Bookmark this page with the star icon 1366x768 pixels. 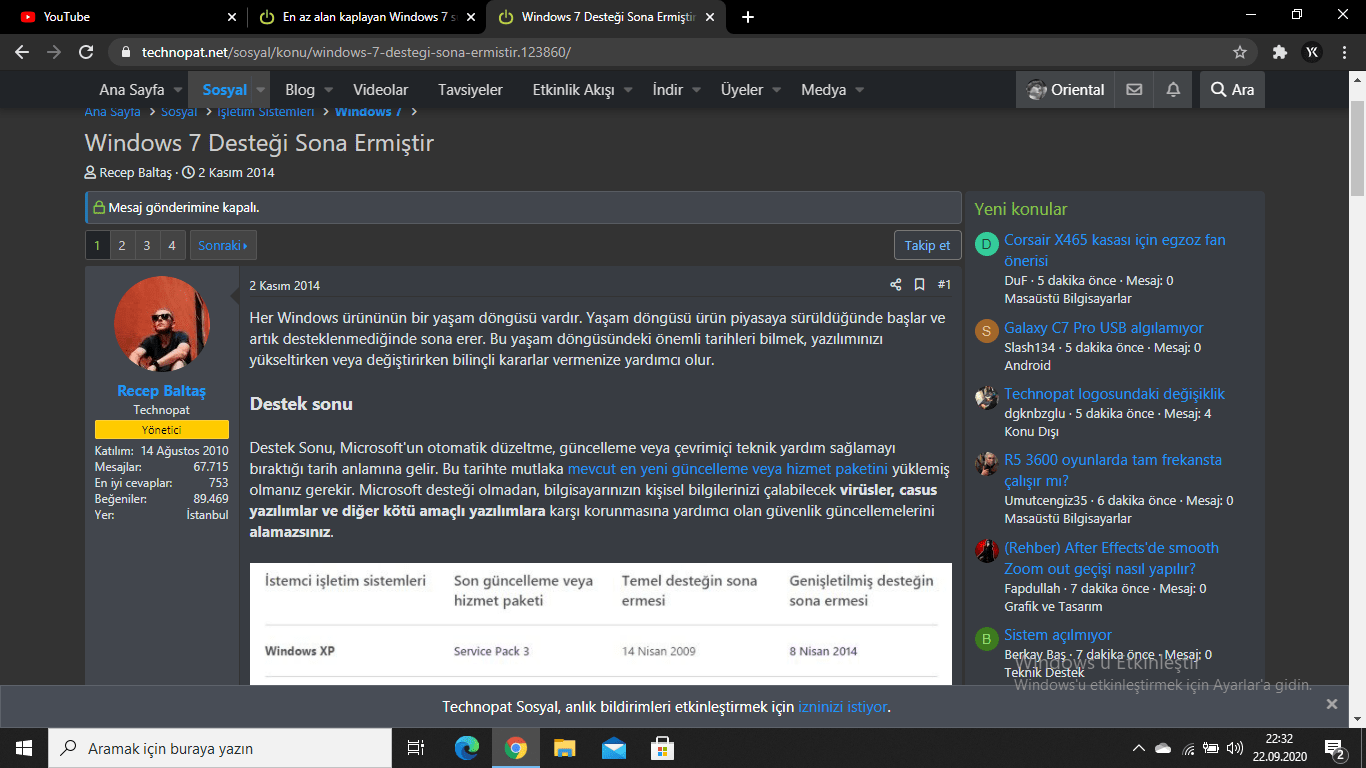click(x=1240, y=52)
